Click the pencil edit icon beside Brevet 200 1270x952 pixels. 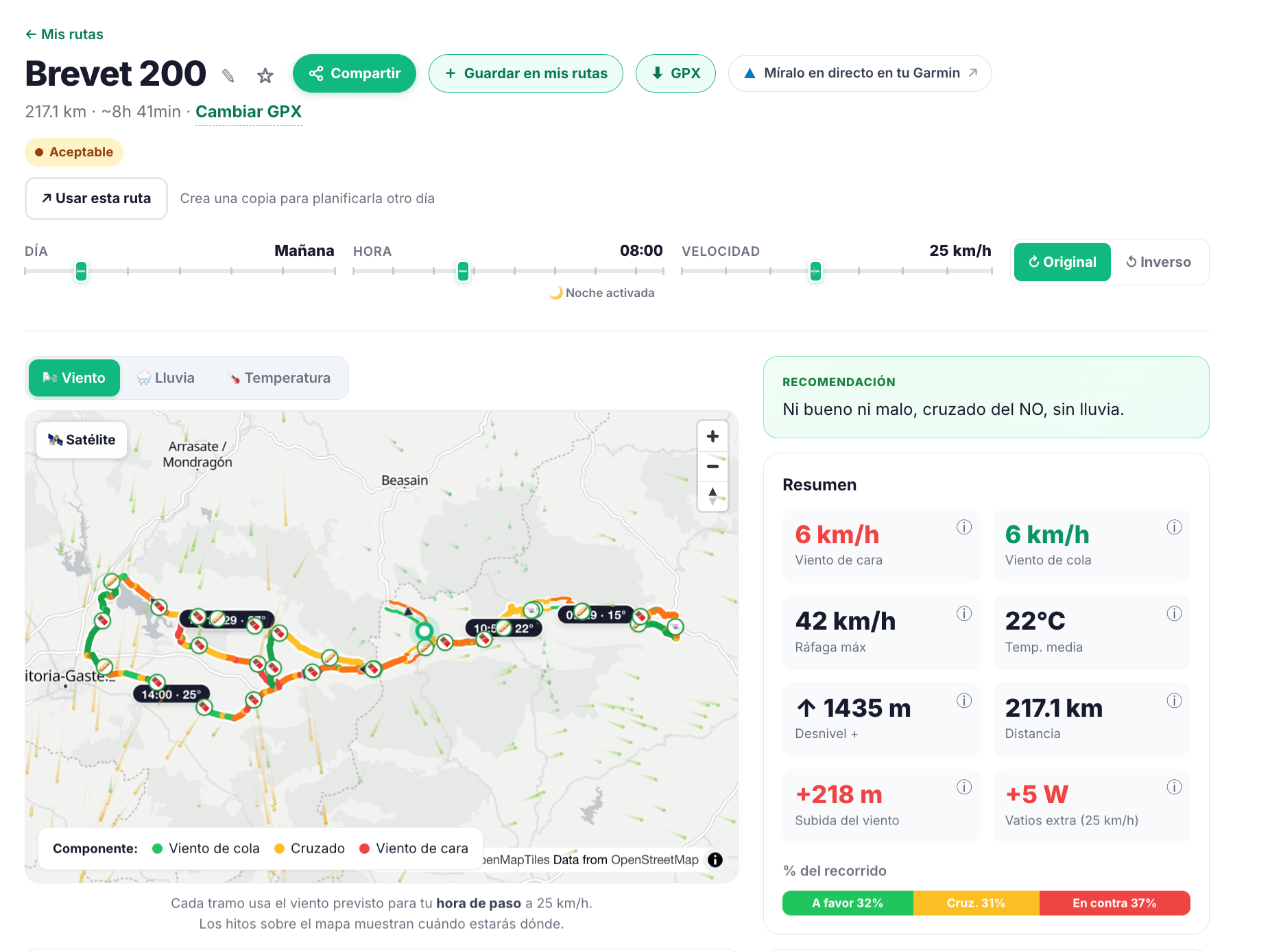[228, 75]
